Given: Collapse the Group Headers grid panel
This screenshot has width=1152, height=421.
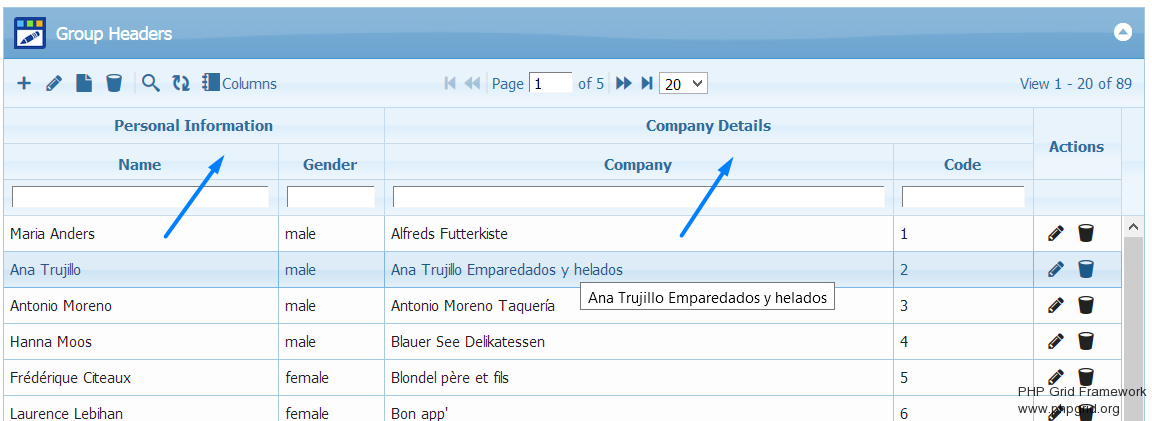Looking at the screenshot, I should pyautogui.click(x=1122, y=33).
